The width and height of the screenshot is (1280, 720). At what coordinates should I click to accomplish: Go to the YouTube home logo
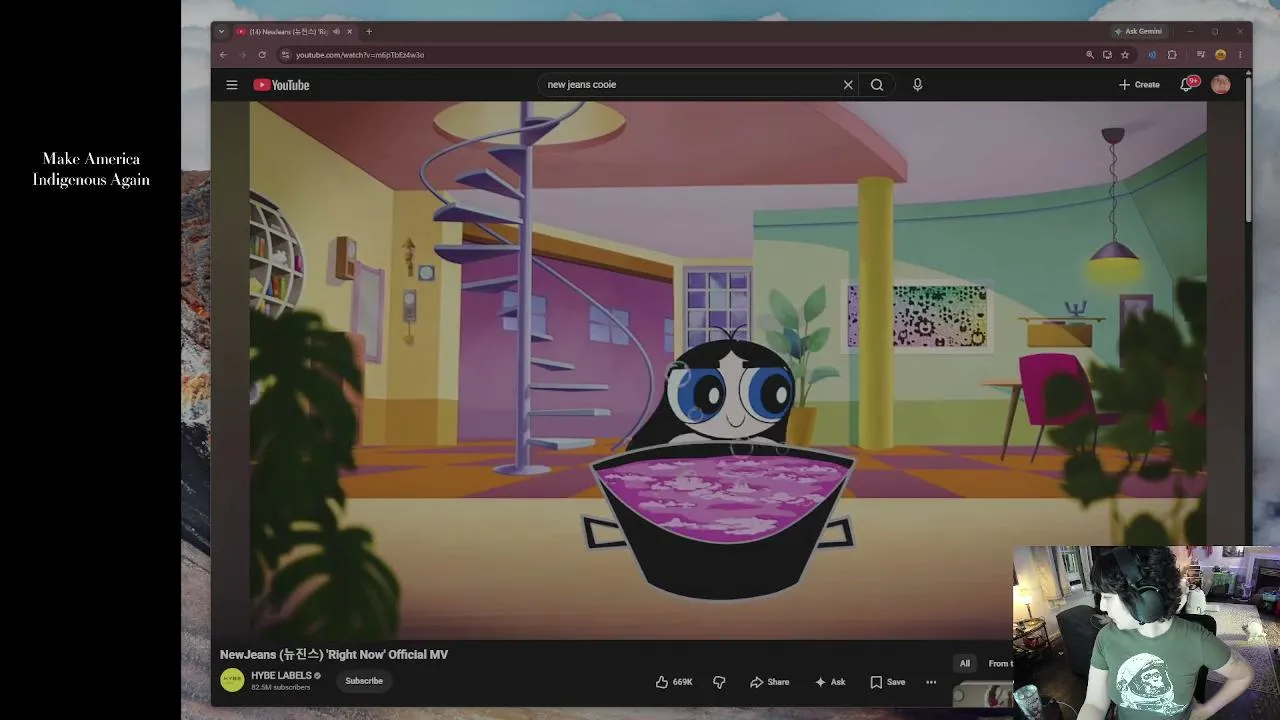[x=282, y=85]
